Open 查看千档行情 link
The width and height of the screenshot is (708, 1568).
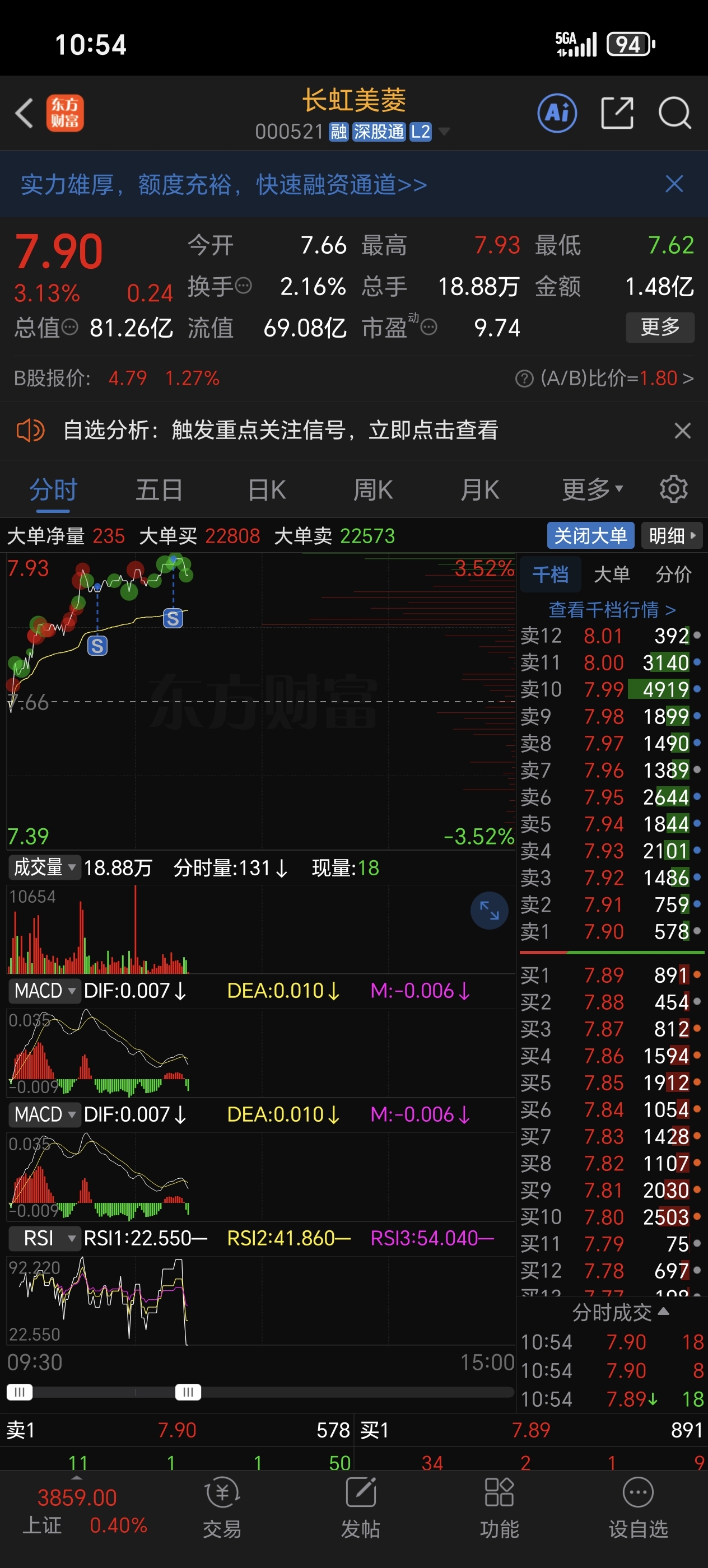(x=612, y=609)
